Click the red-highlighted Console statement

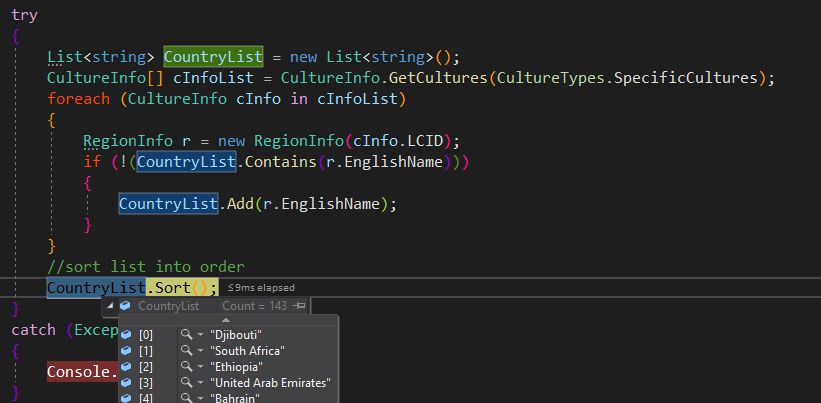pyautogui.click(x=82, y=372)
